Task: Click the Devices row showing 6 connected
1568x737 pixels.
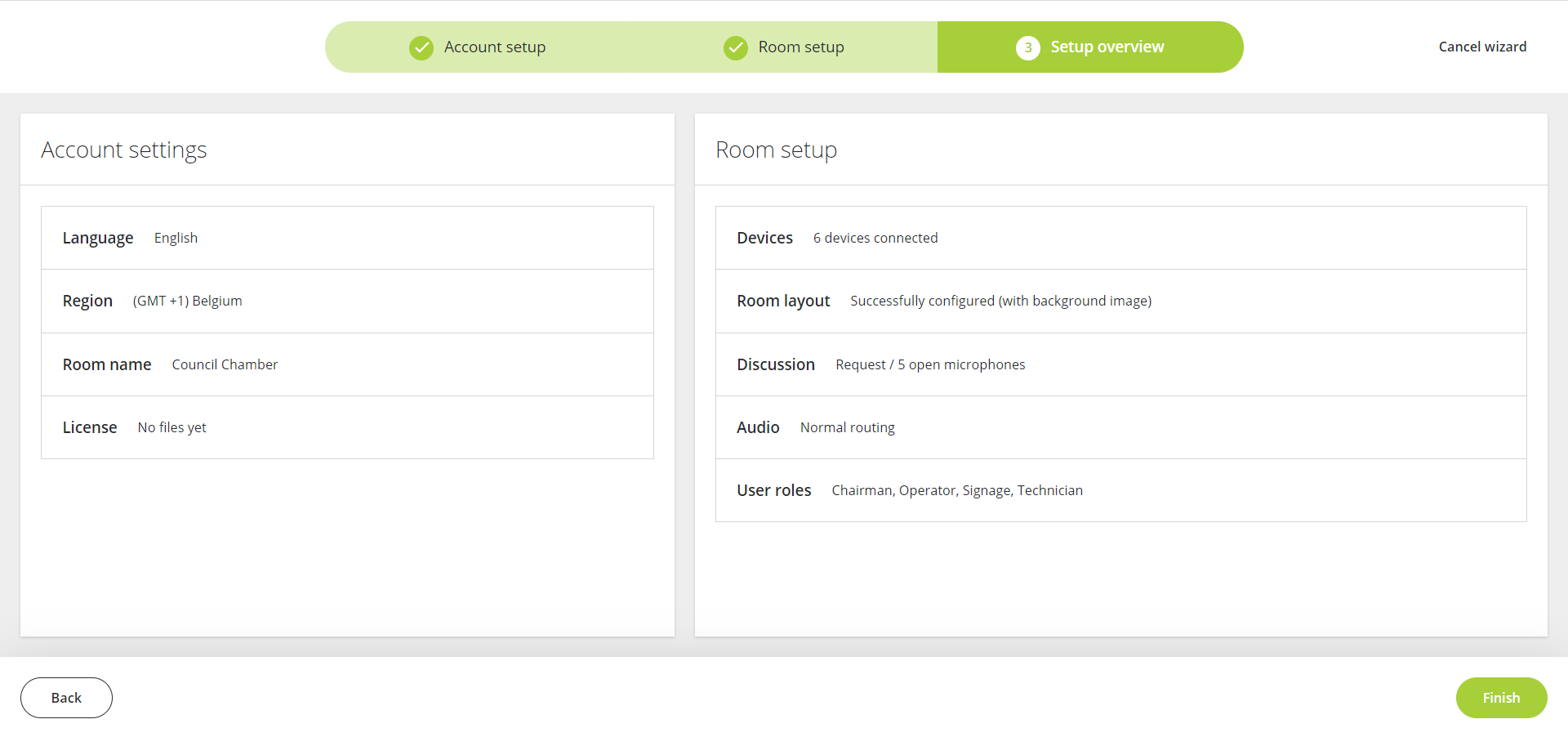Action: (x=1120, y=238)
